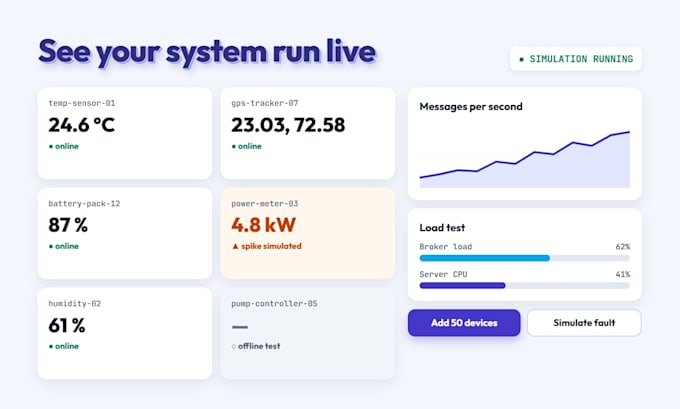This screenshot has height=409, width=680.
Task: Click the online status under humidity-02
Action: (64, 346)
